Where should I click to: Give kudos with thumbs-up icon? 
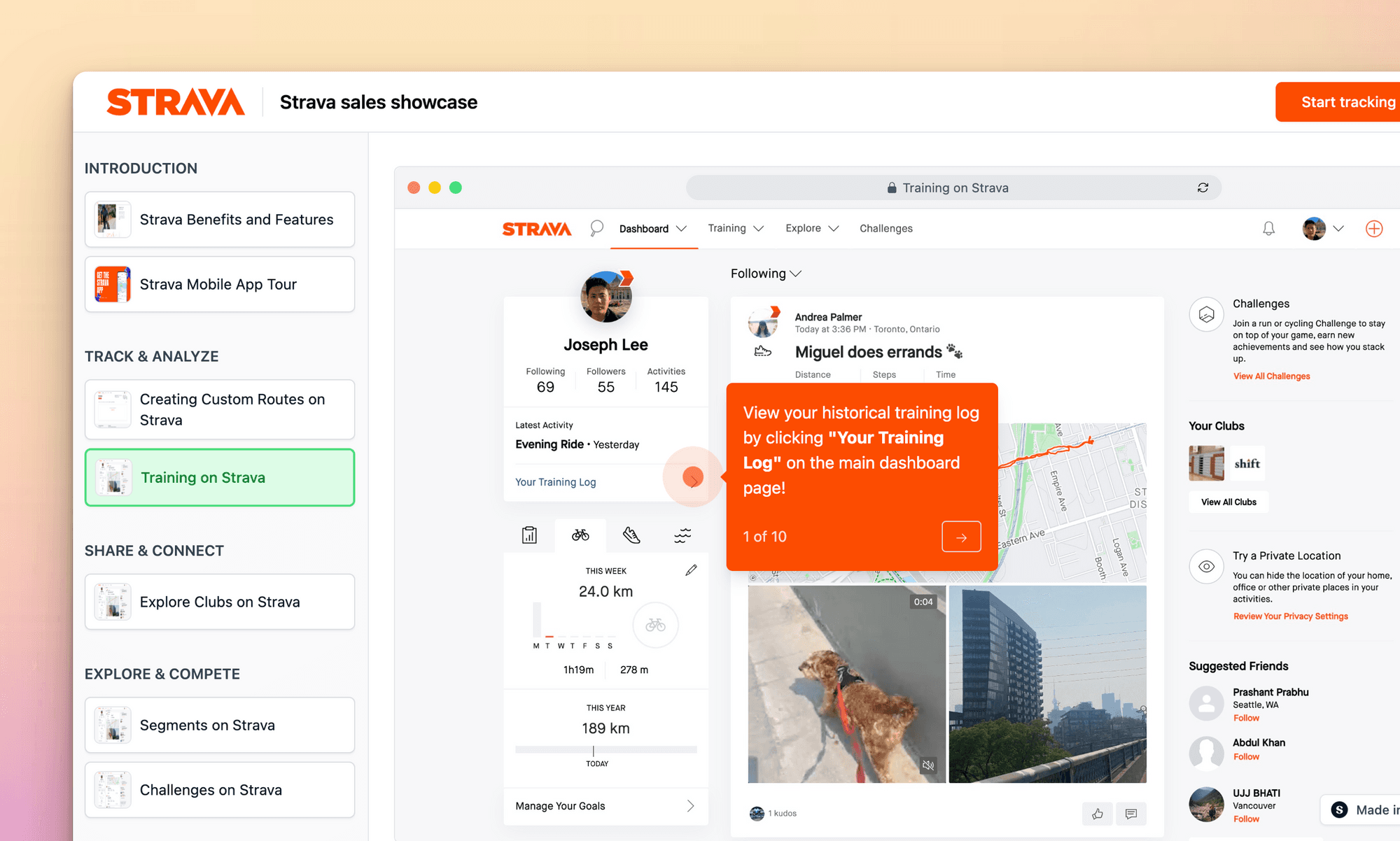(1097, 813)
